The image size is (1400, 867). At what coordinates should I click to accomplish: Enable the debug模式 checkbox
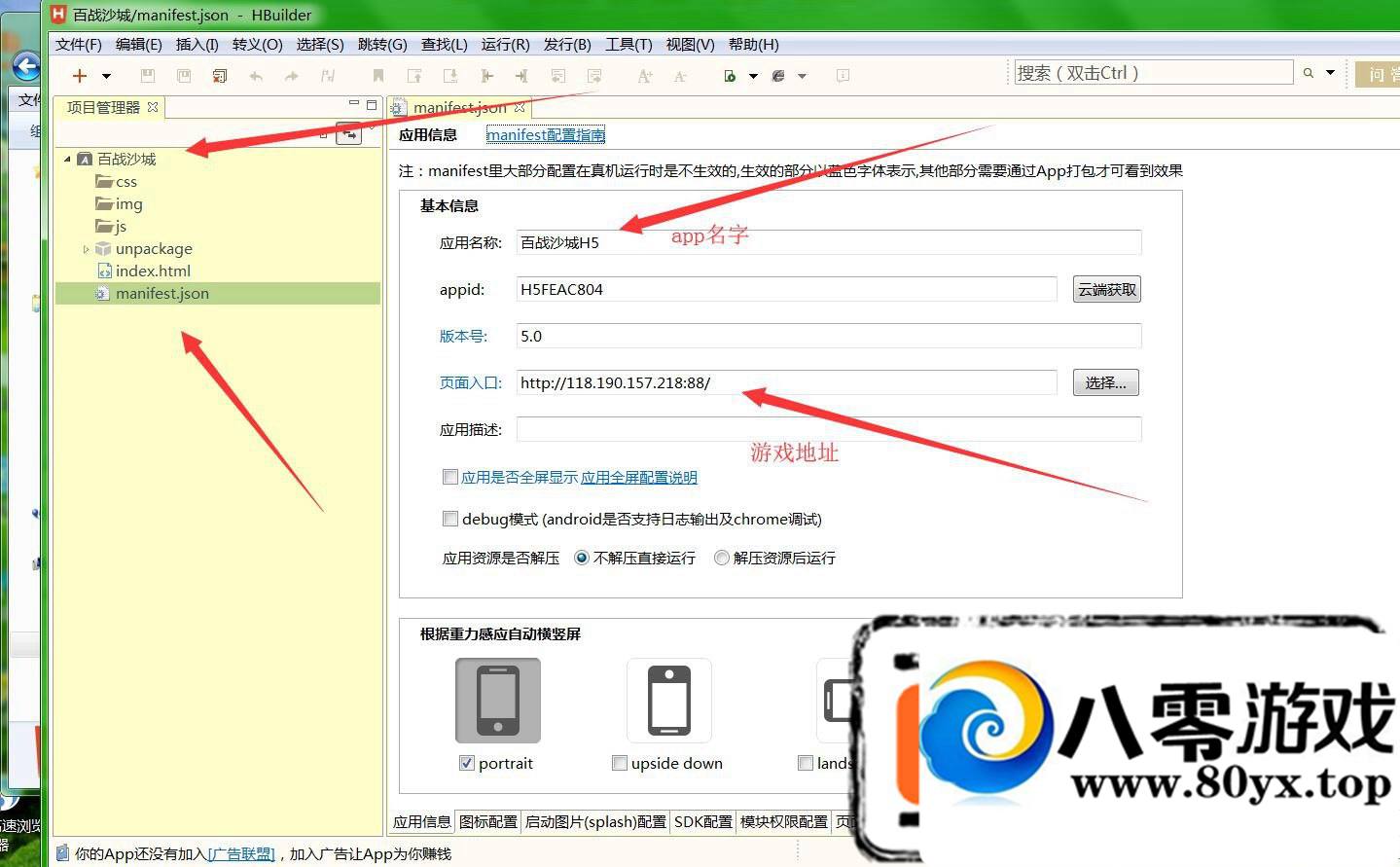pos(450,519)
